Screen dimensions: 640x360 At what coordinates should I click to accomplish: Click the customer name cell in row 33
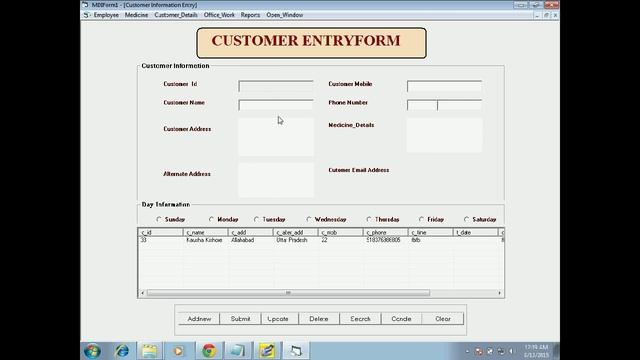tap(206, 240)
